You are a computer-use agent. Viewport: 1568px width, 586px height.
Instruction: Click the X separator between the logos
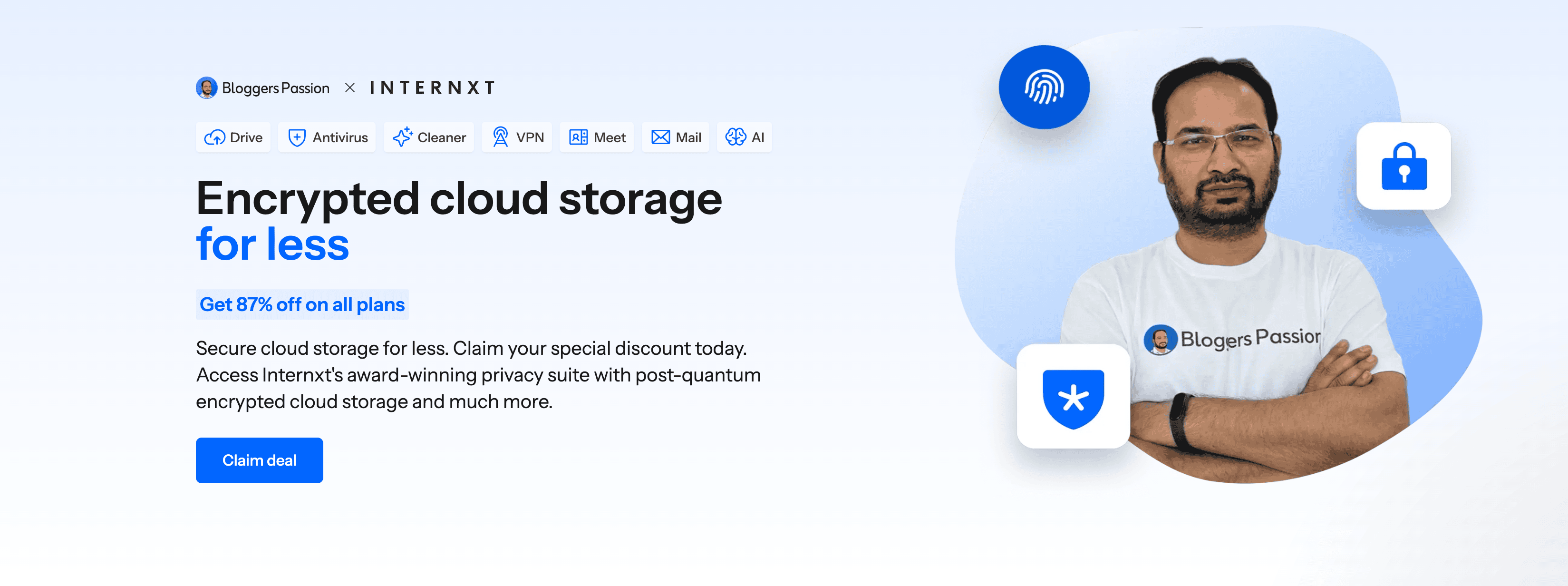350,88
